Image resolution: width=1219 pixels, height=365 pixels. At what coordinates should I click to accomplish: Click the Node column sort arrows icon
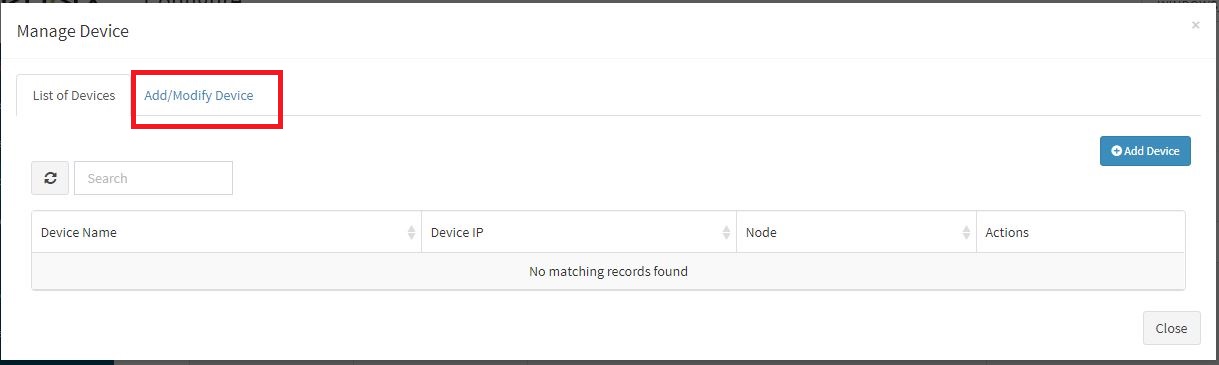point(966,232)
